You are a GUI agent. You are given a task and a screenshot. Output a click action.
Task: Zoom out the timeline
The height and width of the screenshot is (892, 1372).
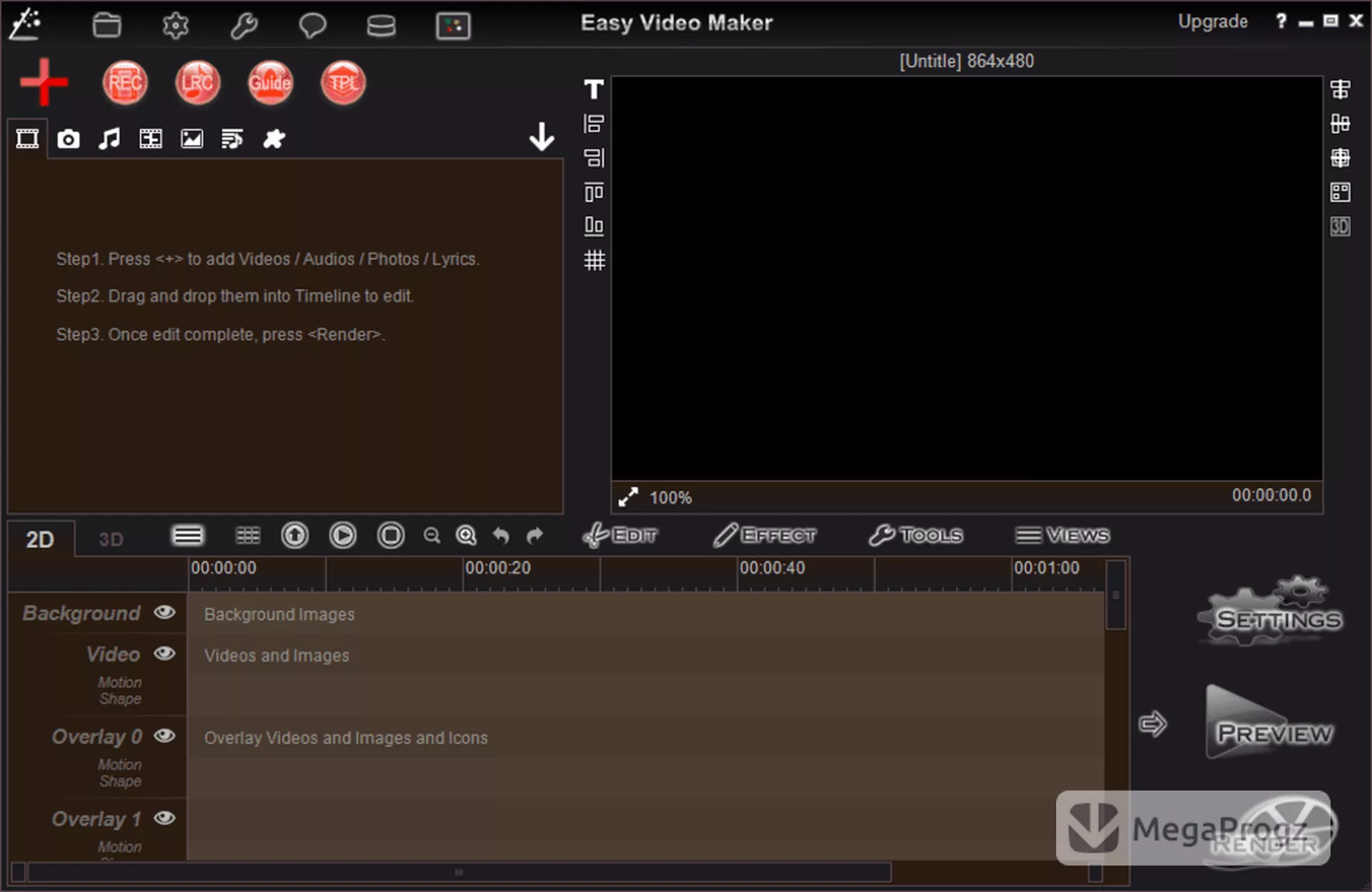[432, 535]
